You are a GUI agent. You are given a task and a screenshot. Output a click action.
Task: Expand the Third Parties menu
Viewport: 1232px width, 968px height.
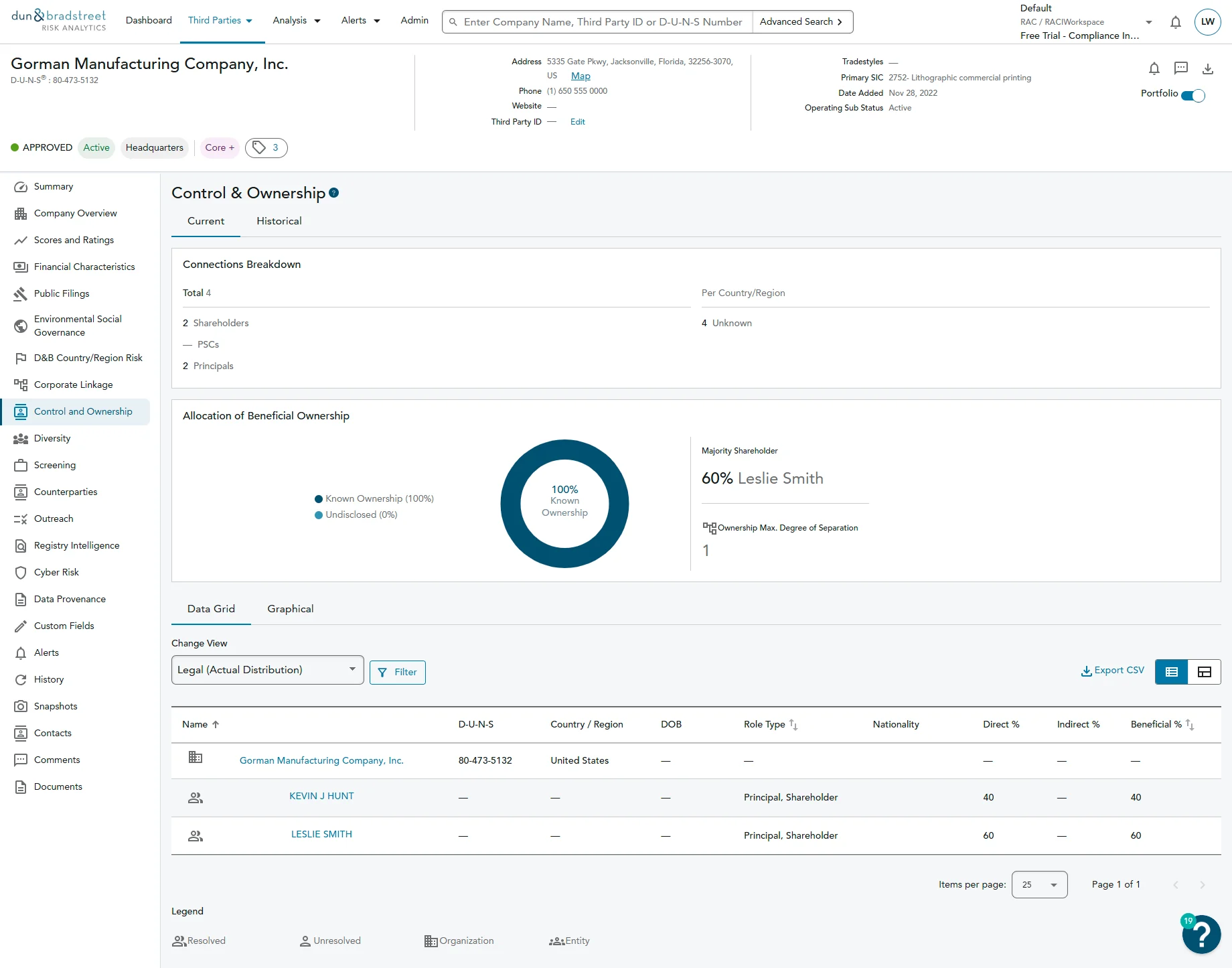click(x=220, y=20)
